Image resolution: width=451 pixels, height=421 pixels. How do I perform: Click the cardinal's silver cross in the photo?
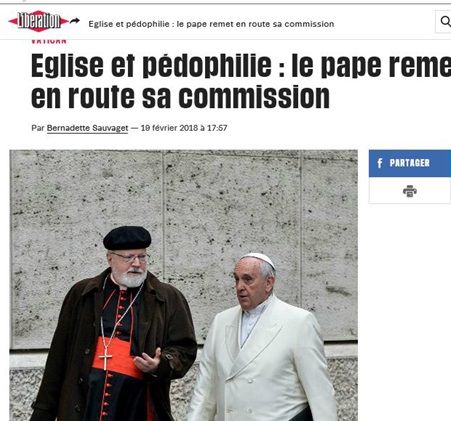coord(105,358)
